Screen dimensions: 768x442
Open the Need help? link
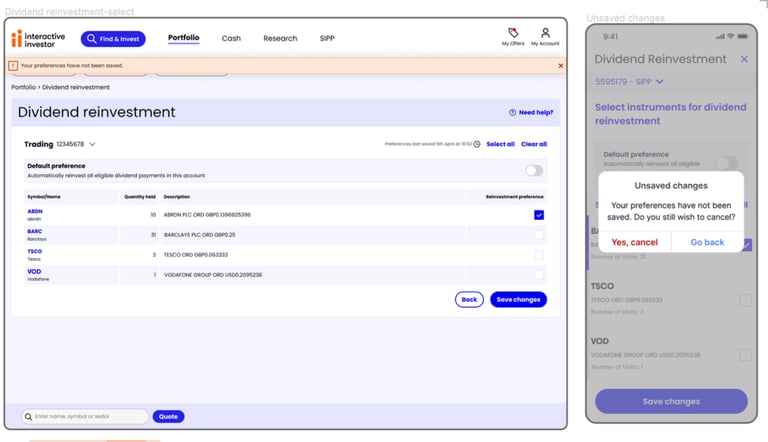click(531, 112)
